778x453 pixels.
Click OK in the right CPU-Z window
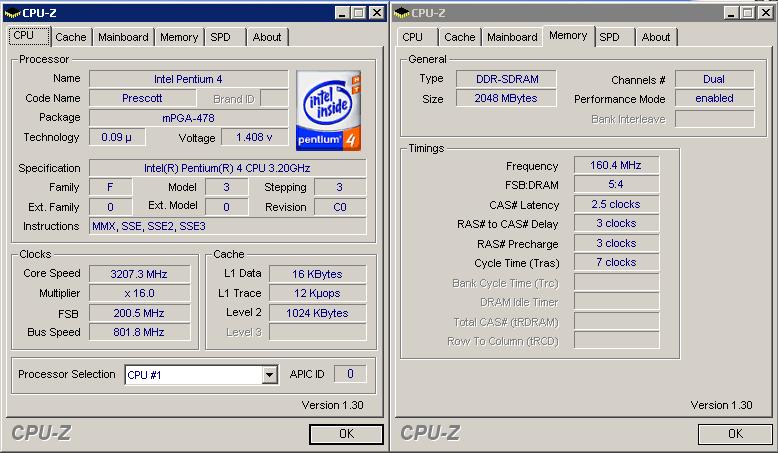tap(735, 434)
